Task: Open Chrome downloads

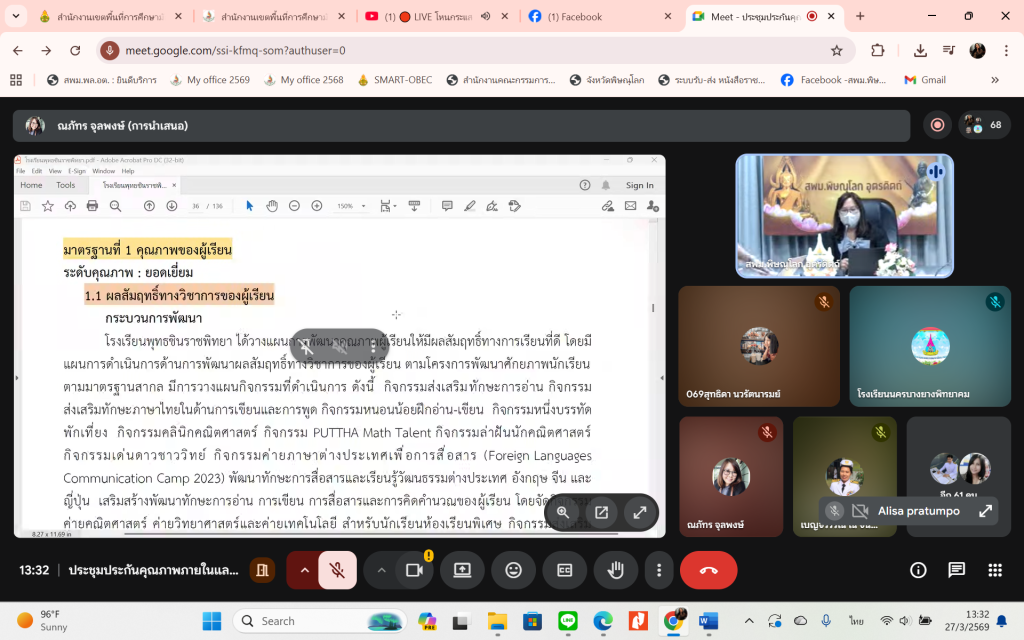Action: [x=920, y=50]
